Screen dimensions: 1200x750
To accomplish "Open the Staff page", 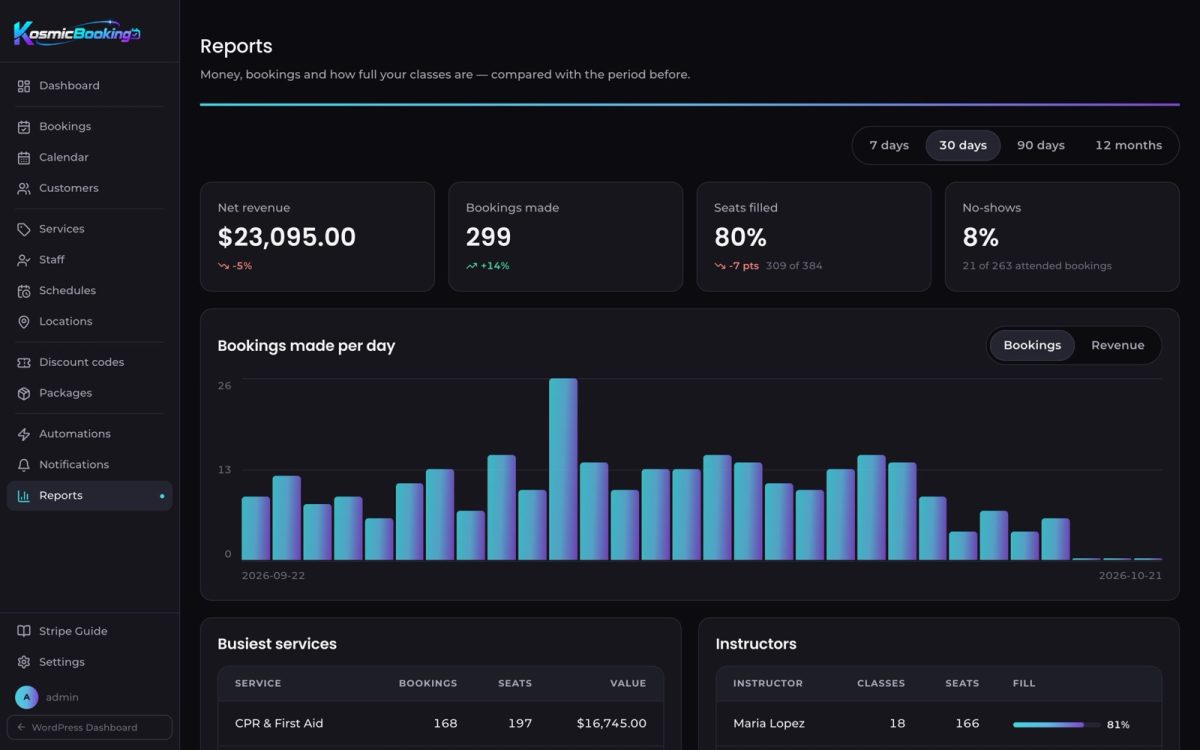I will [x=90, y=260].
